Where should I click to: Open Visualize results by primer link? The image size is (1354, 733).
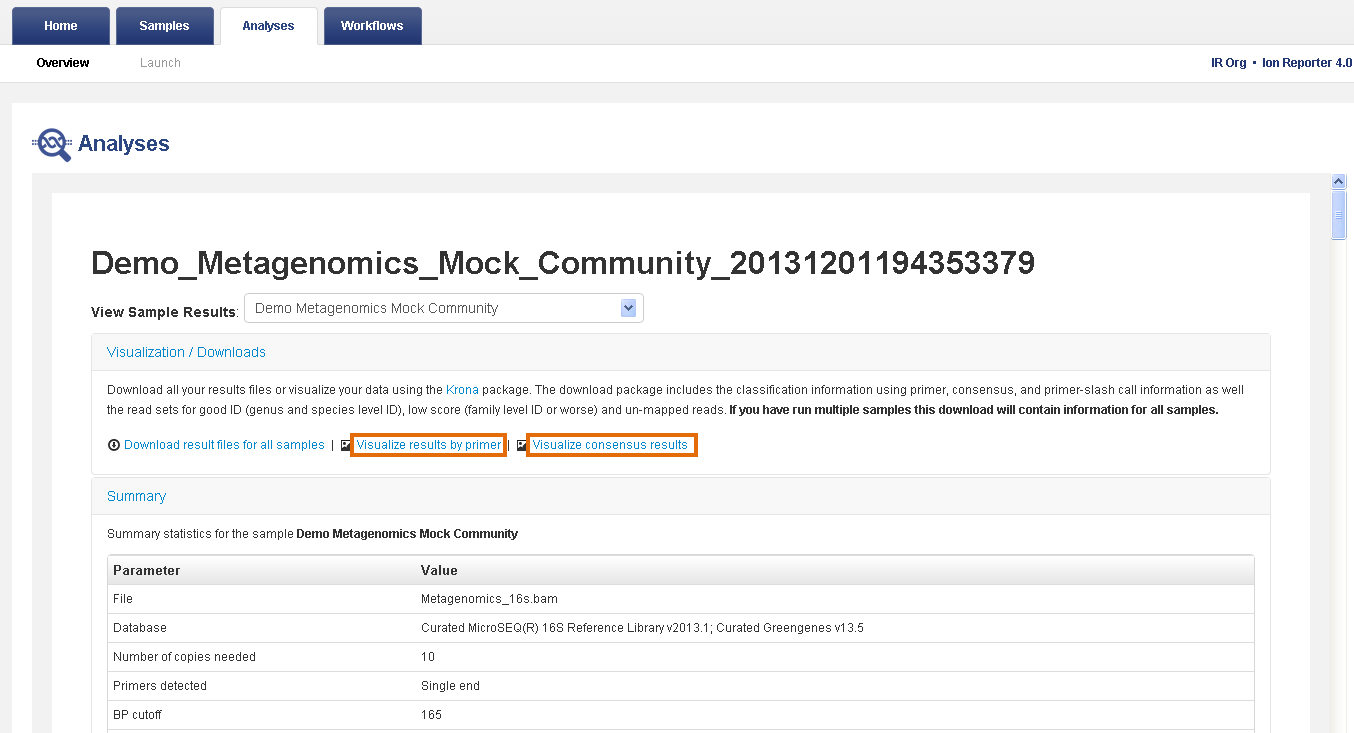[x=428, y=445]
